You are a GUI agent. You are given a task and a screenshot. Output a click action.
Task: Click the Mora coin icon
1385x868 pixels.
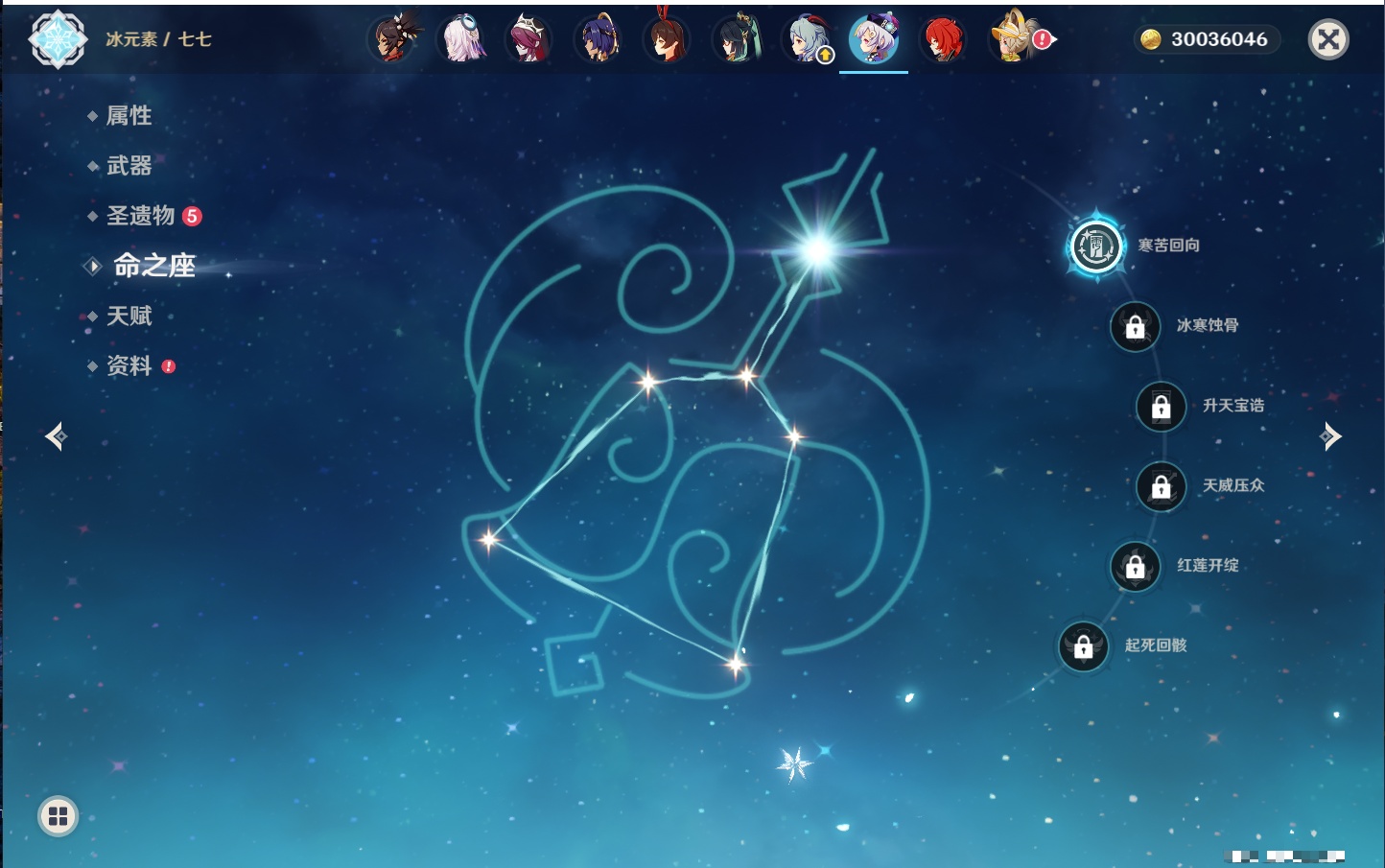(x=1150, y=39)
